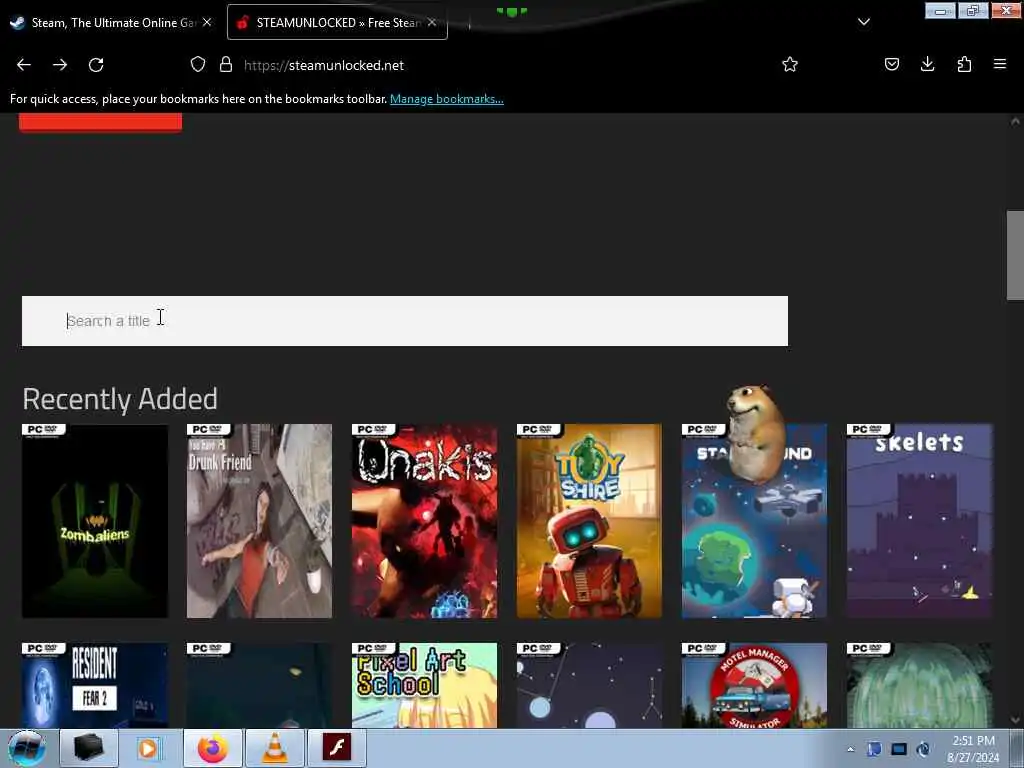Open the Pixel Art School cover
Screen dimensions: 1024x768
pyautogui.click(x=424, y=685)
